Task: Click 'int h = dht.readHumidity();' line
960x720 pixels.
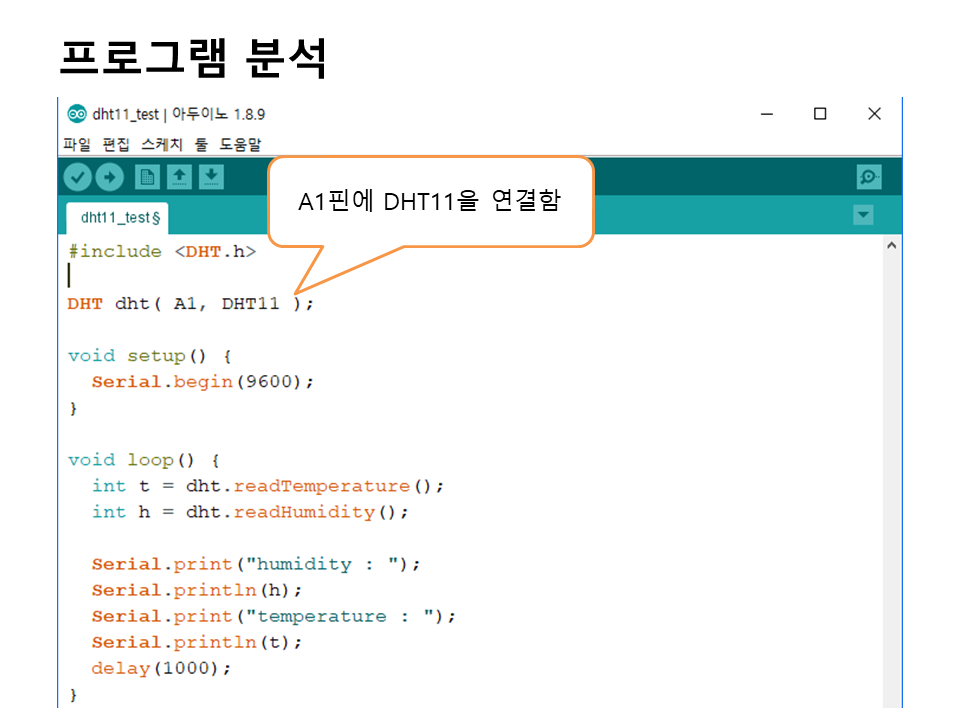Action: coord(250,512)
